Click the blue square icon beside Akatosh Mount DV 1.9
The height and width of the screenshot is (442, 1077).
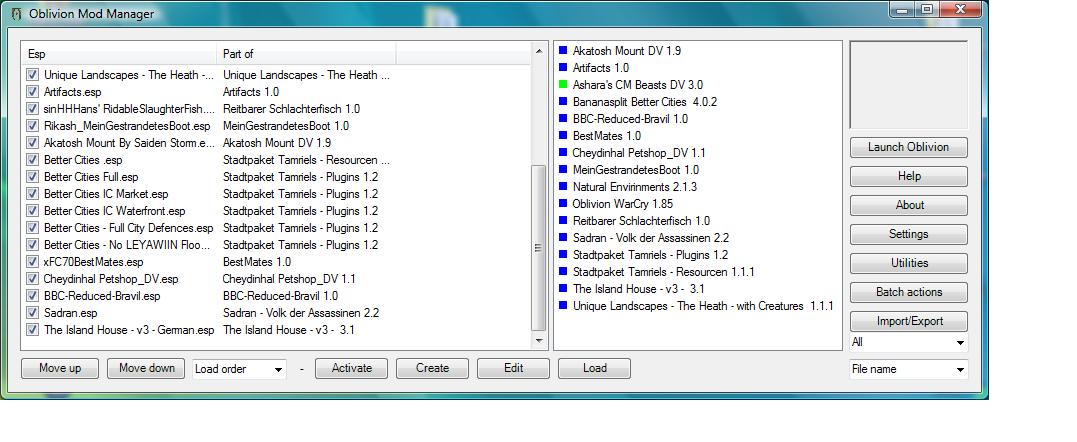(563, 51)
